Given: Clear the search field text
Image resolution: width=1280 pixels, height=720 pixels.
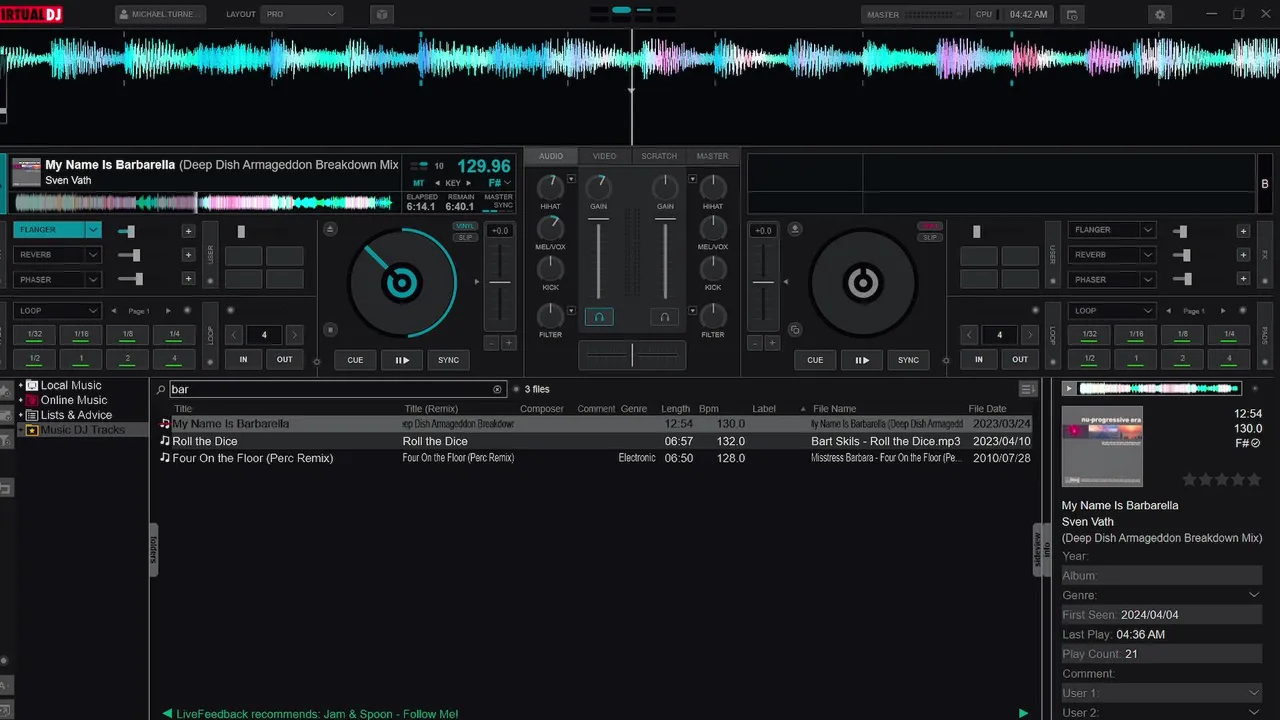Looking at the screenshot, I should (x=498, y=389).
